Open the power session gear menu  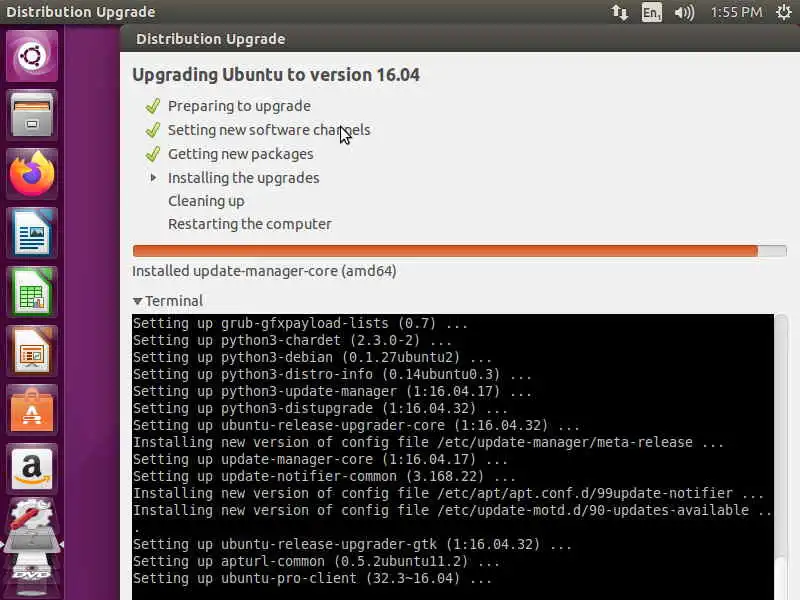[784, 12]
